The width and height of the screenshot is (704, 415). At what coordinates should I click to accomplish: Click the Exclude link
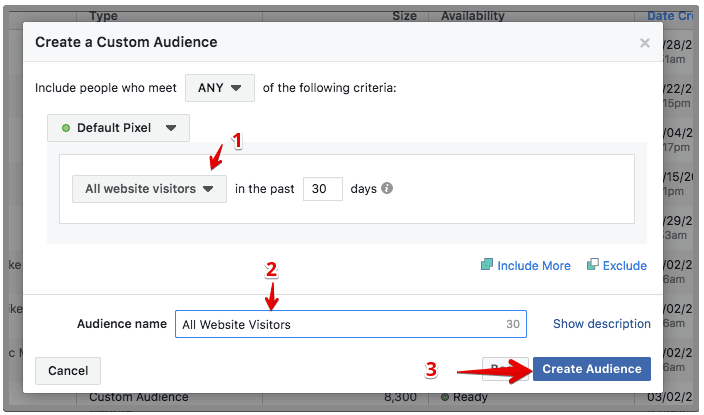[x=625, y=266]
